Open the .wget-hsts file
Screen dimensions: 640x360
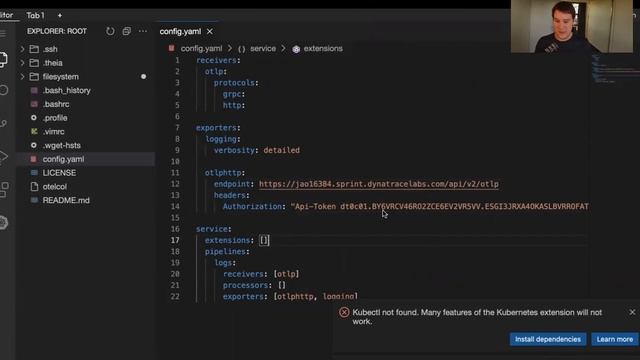coord(62,145)
